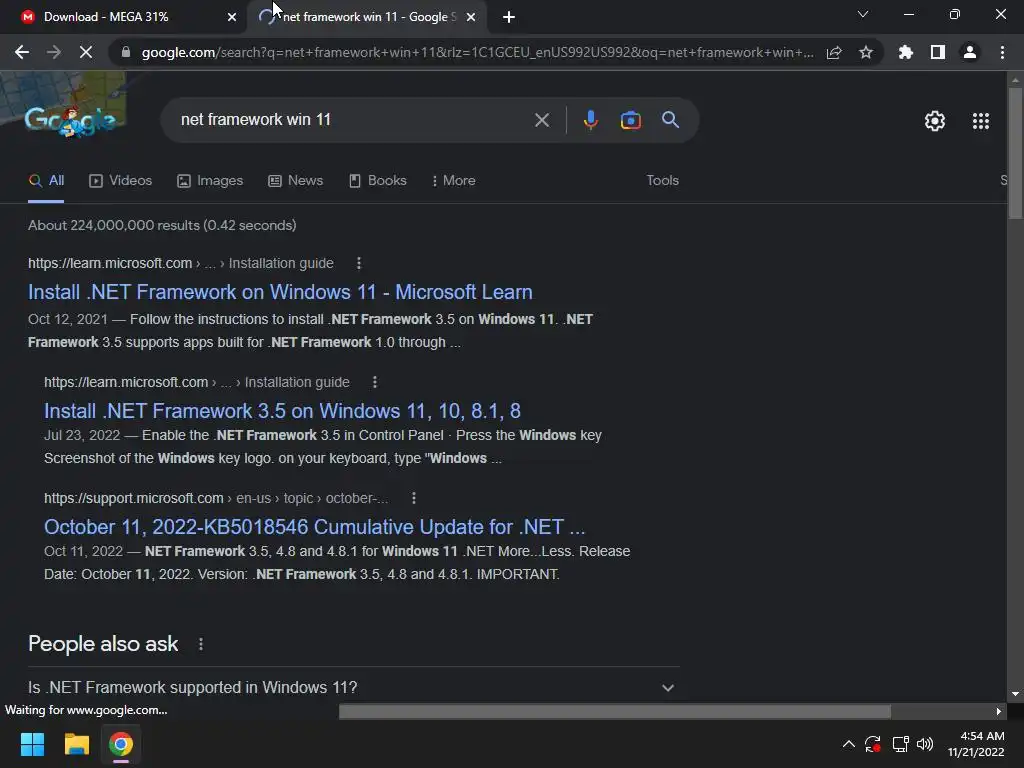Open volume control tray icon
This screenshot has width=1024, height=768.
925,744
